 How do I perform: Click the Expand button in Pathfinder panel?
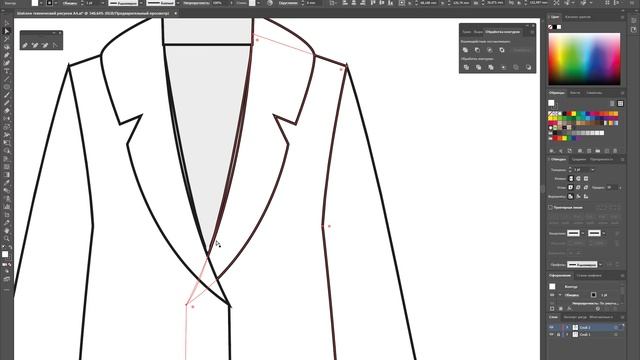click(521, 50)
